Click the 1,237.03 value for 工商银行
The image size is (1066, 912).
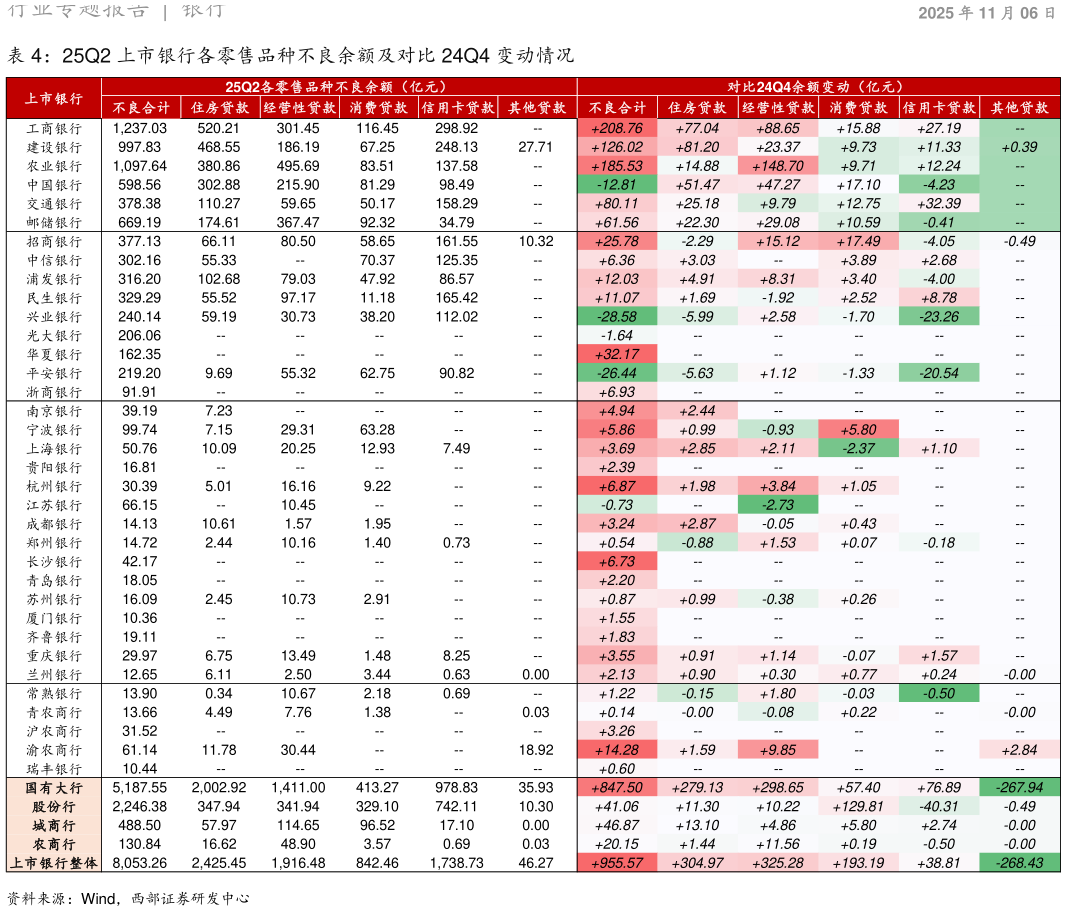(x=140, y=129)
